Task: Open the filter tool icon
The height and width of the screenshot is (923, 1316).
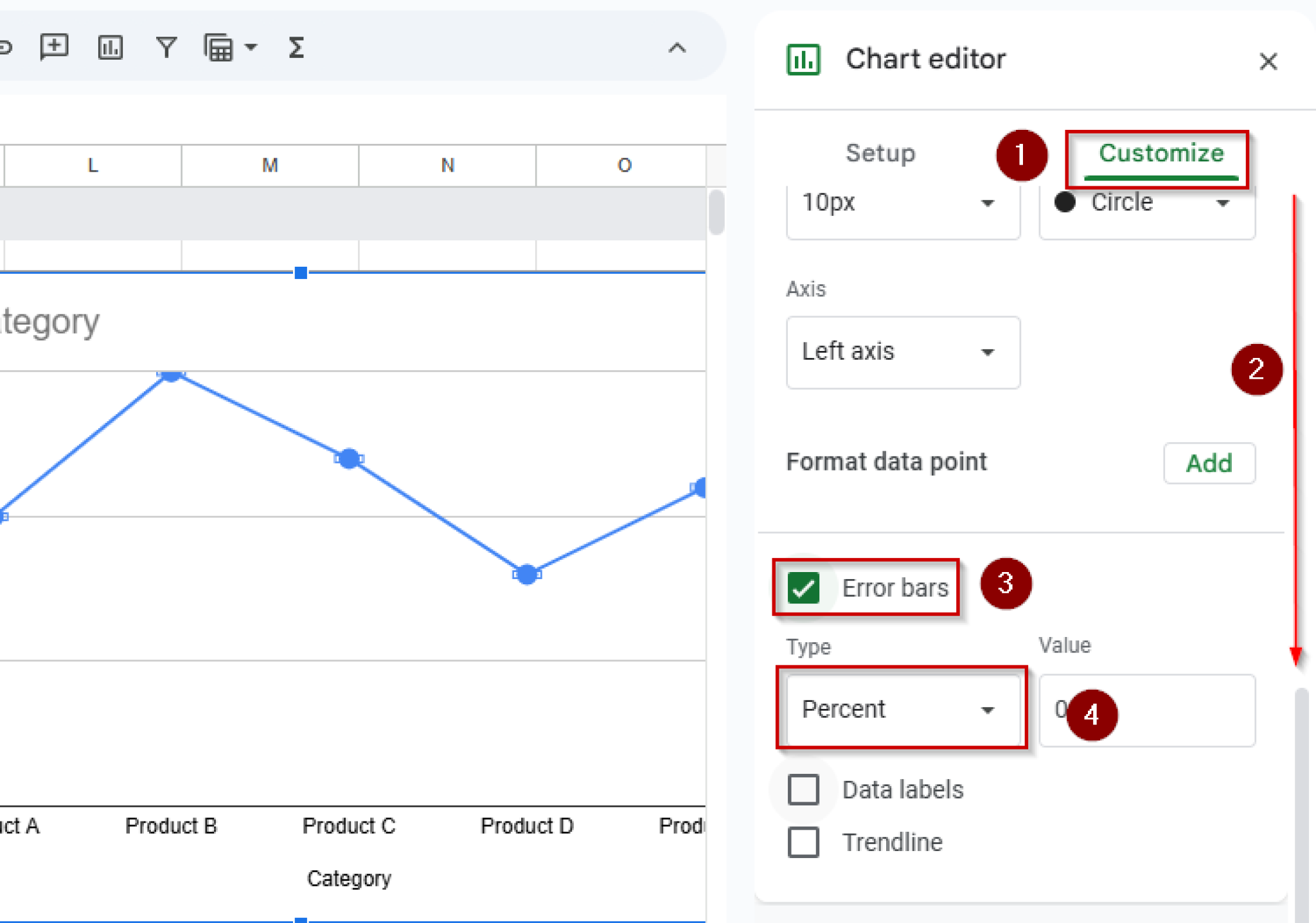Action: [166, 46]
